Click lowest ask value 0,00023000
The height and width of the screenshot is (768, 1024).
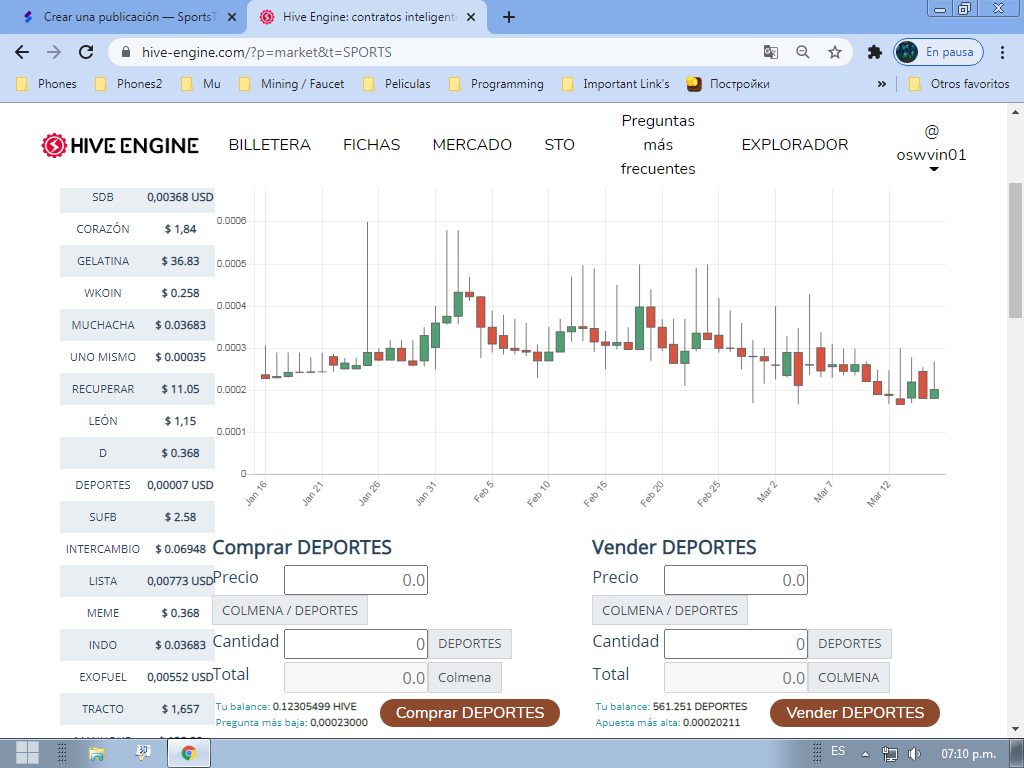pos(339,722)
